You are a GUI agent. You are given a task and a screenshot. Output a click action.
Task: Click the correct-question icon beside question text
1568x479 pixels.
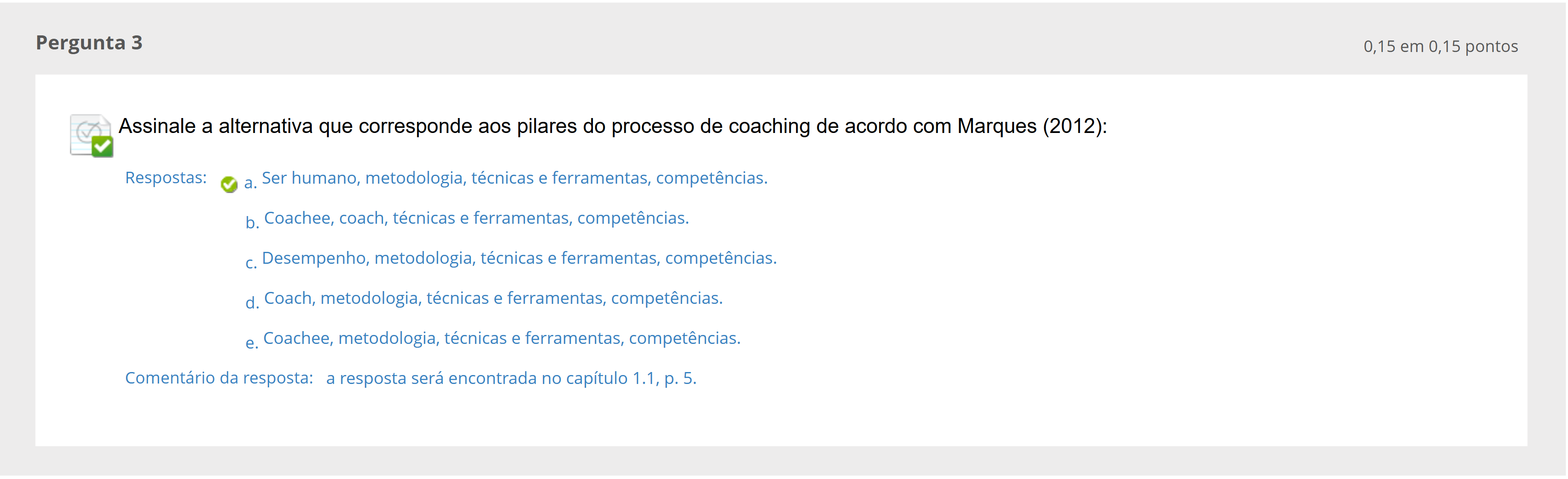pyautogui.click(x=91, y=136)
